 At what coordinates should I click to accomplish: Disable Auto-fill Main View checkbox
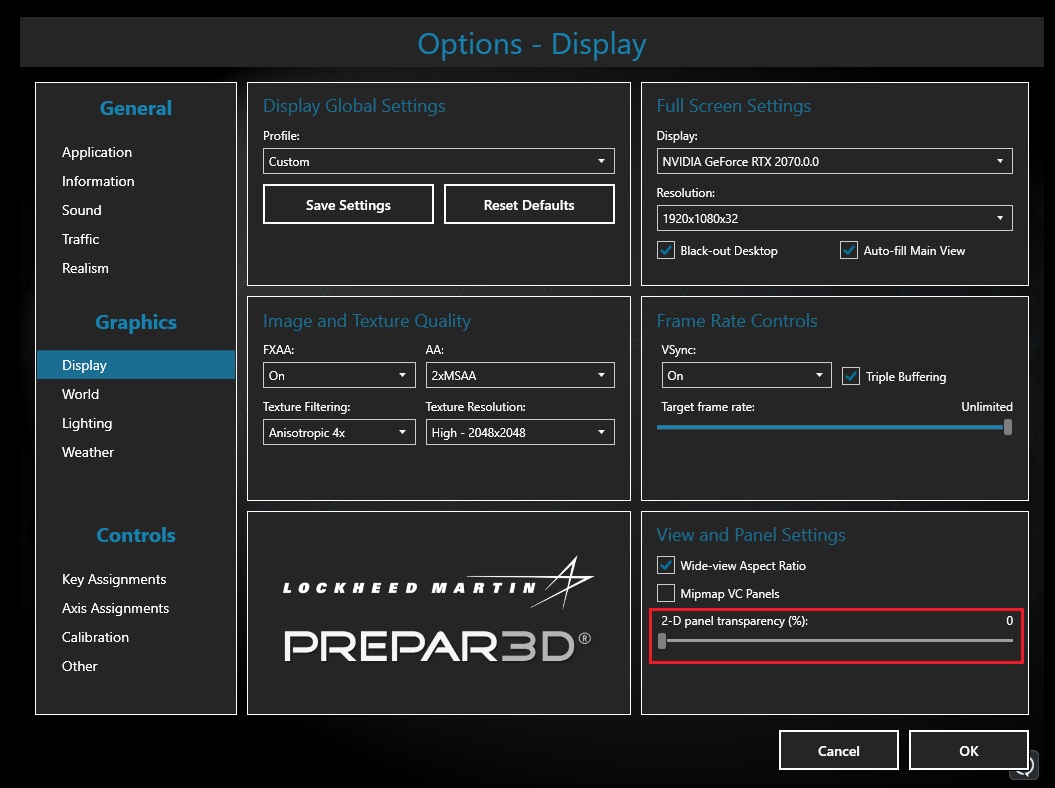pyautogui.click(x=849, y=251)
